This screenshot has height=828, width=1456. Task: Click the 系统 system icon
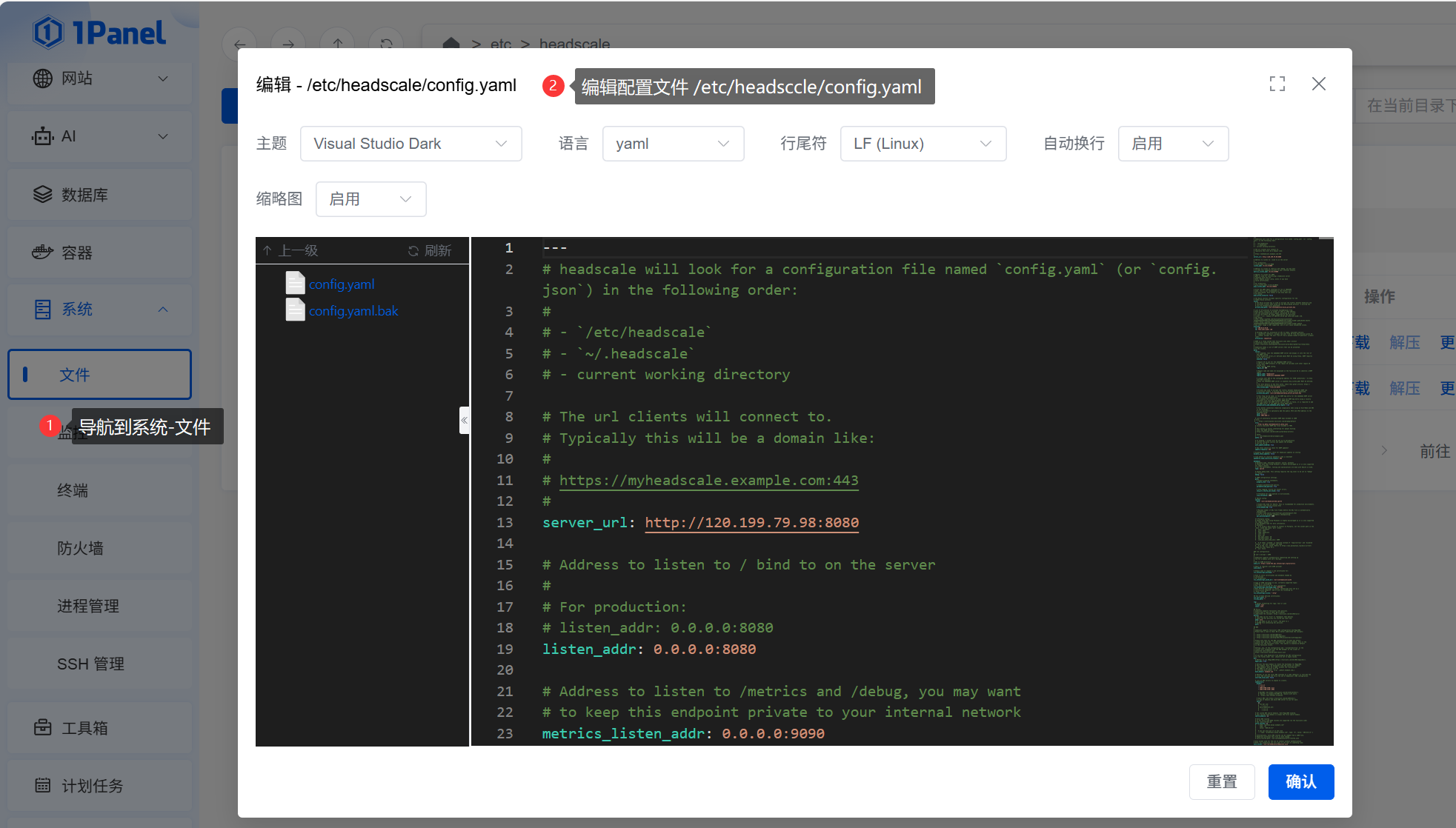coord(43,310)
